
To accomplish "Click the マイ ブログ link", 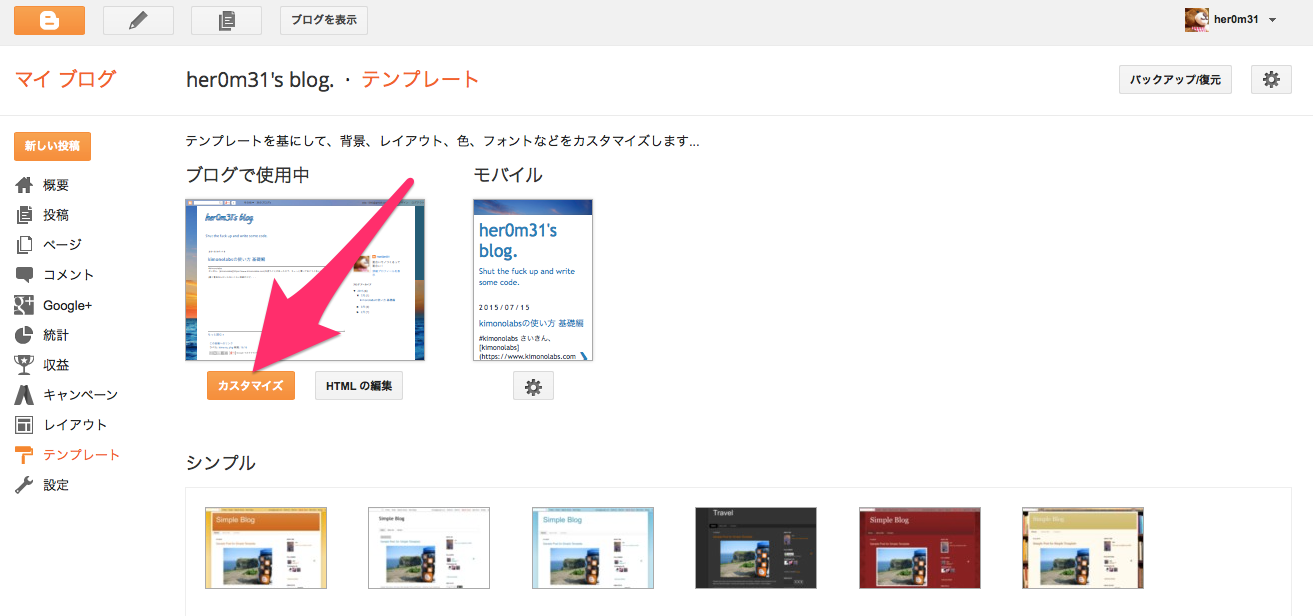I will tap(65, 79).
